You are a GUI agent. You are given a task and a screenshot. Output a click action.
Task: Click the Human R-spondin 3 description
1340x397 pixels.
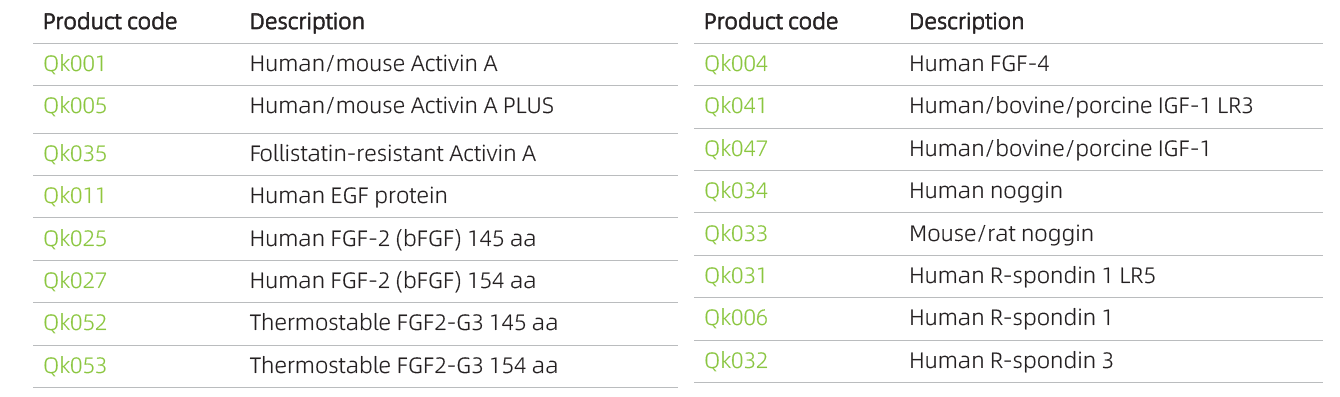[x=1011, y=361]
